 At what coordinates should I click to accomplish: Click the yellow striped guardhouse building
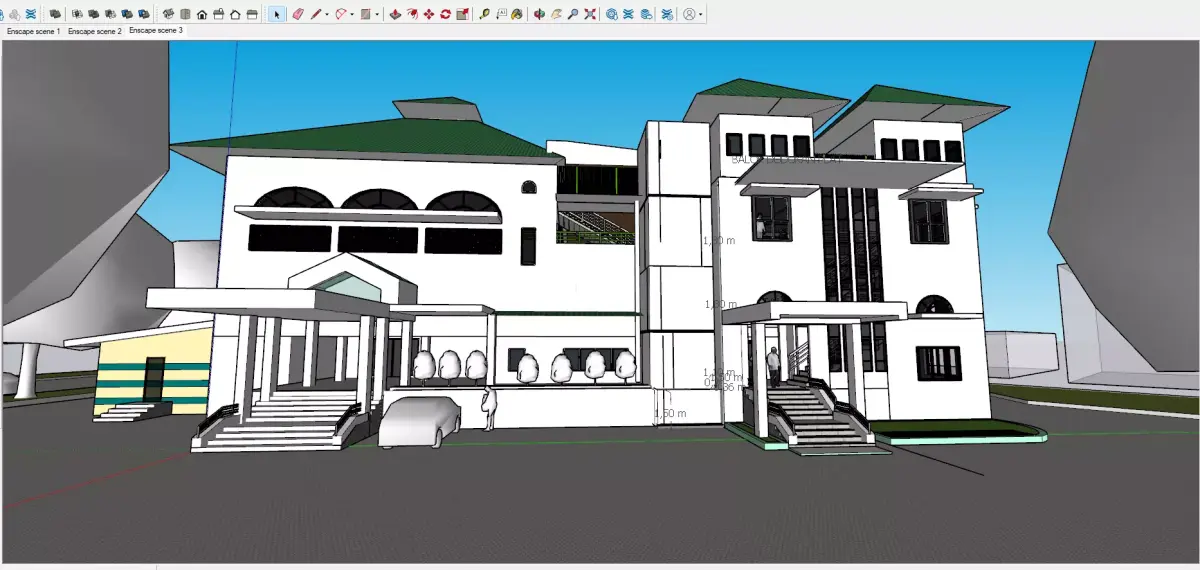pyautogui.click(x=140, y=375)
